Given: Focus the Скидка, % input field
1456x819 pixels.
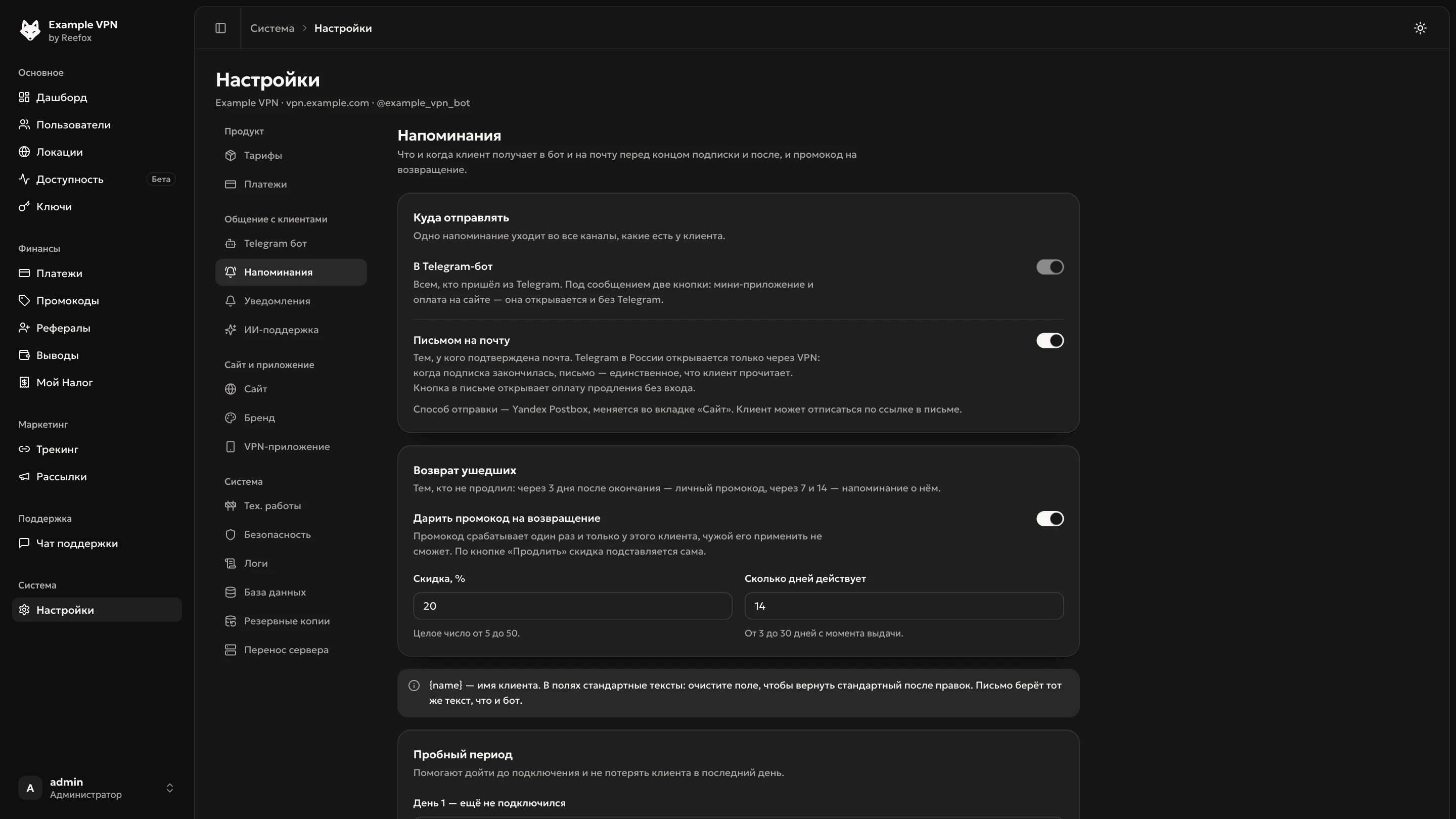Looking at the screenshot, I should click(572, 606).
